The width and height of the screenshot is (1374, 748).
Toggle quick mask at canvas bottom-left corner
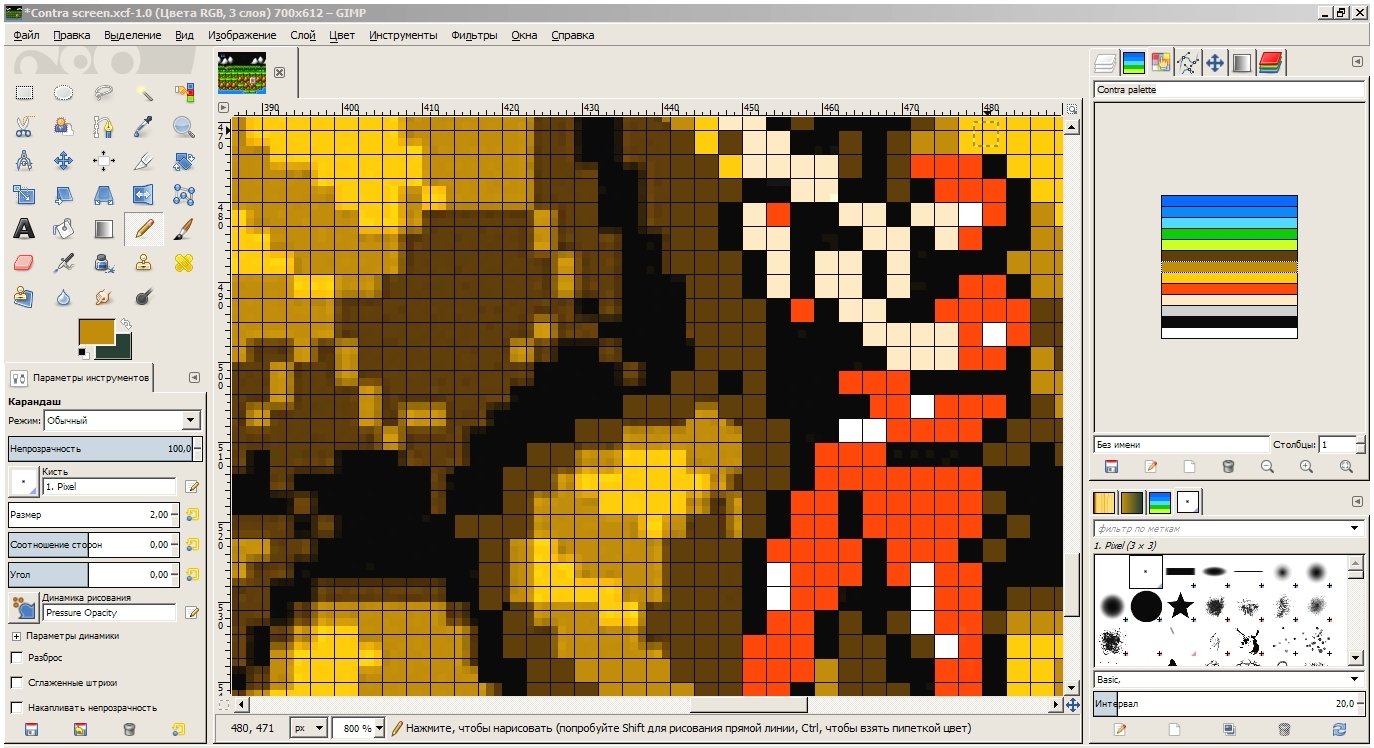pos(223,706)
